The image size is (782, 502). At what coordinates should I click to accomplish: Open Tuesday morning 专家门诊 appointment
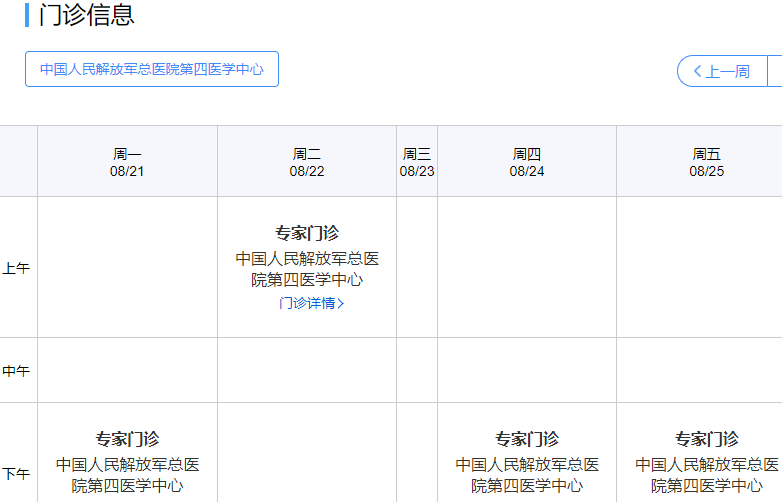click(x=307, y=233)
